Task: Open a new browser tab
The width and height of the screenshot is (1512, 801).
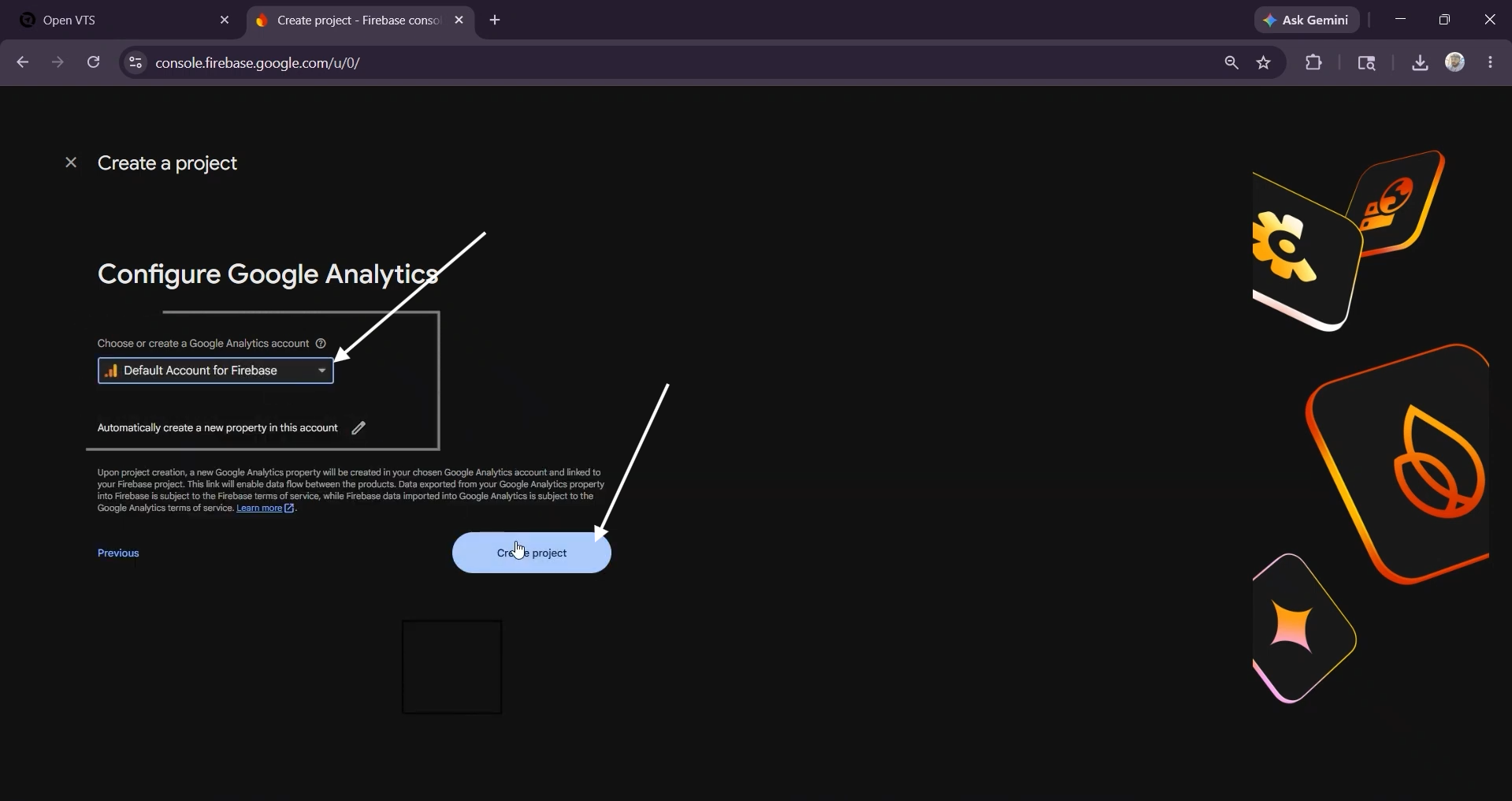Action: click(x=496, y=20)
